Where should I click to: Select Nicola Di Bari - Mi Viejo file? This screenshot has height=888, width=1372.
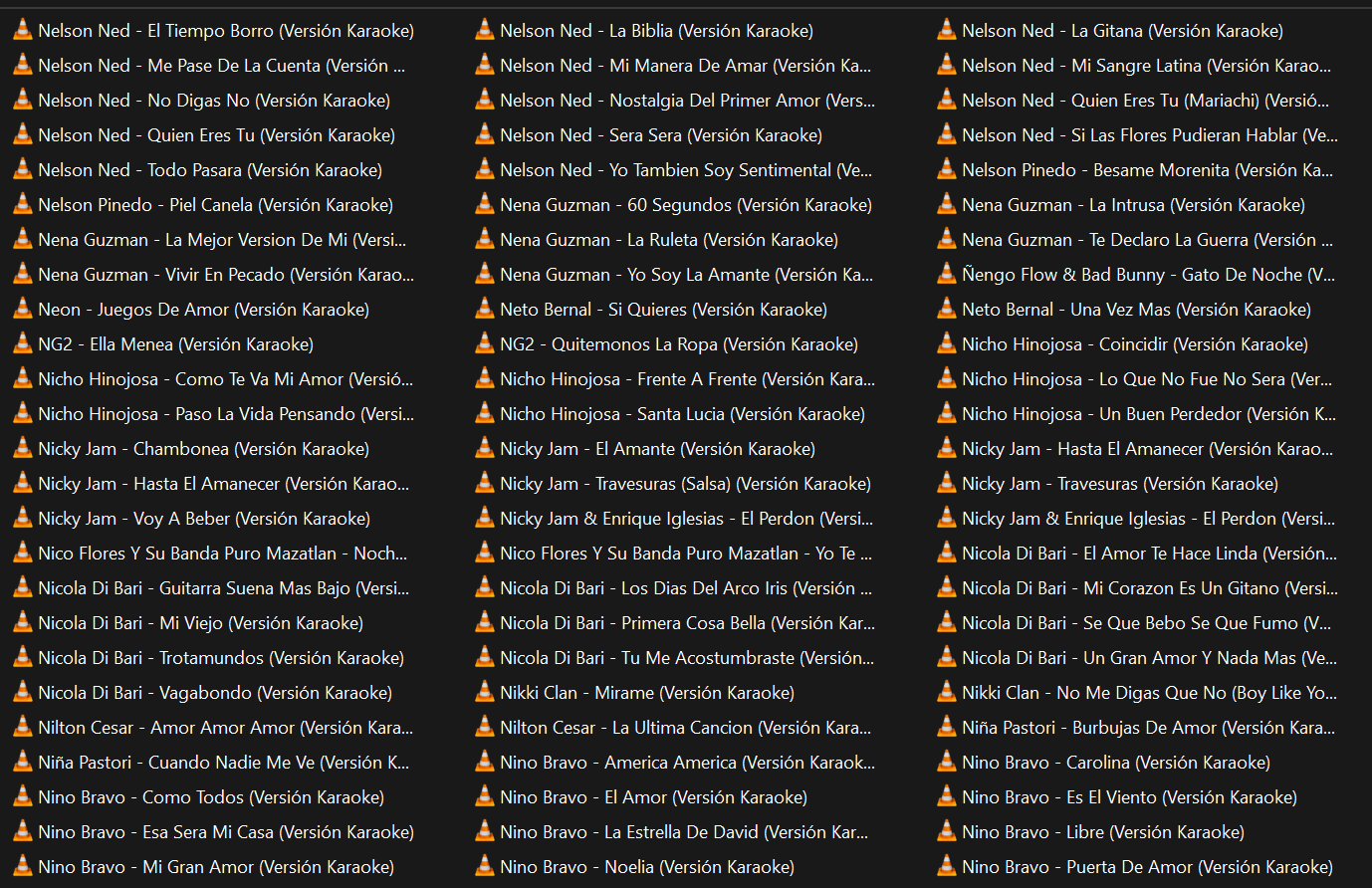click(200, 623)
